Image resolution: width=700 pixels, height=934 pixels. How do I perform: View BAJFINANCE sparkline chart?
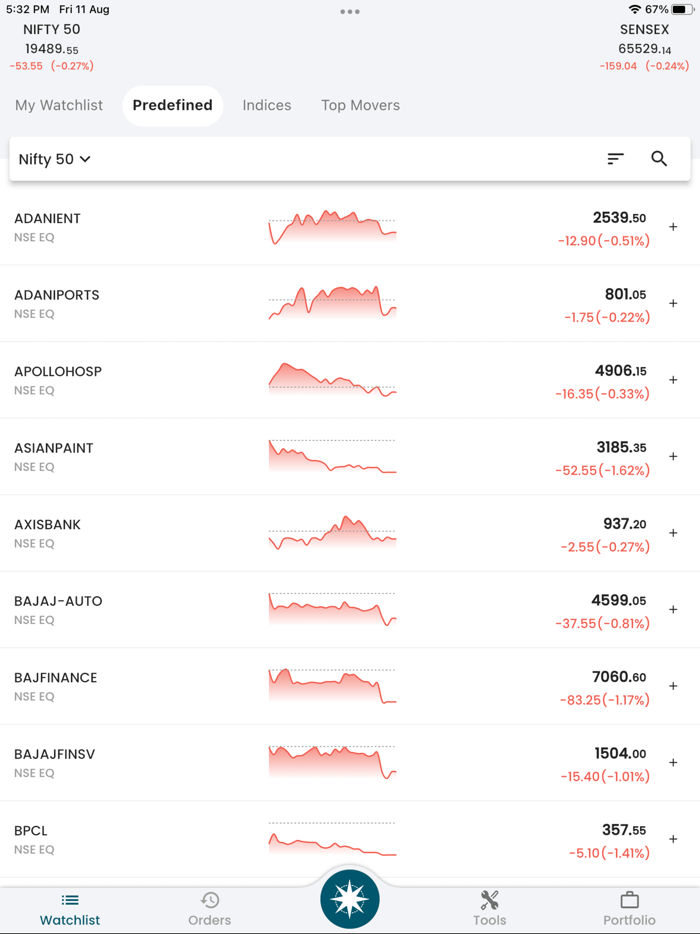332,686
